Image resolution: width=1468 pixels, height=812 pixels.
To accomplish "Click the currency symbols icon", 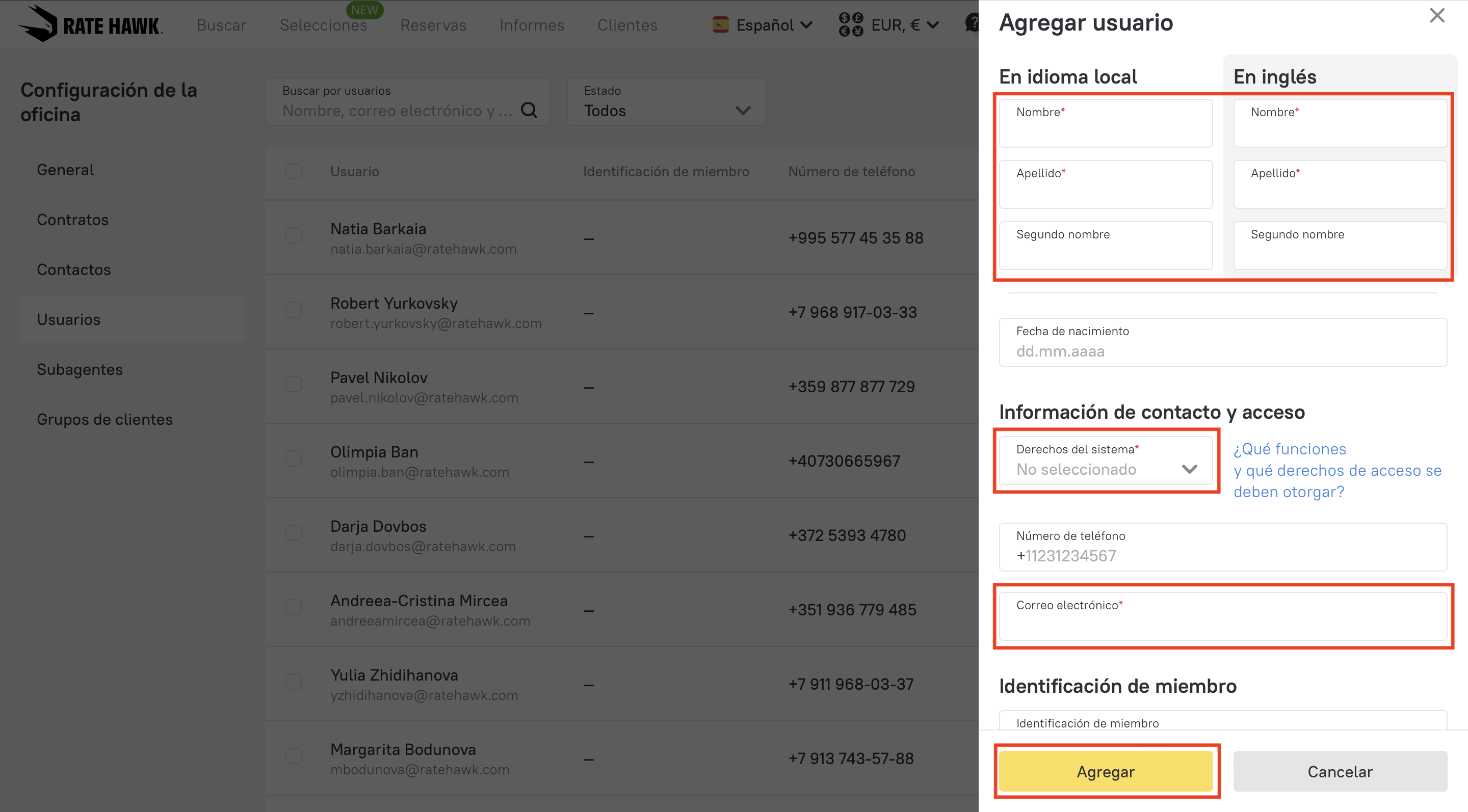I will tap(850, 24).
